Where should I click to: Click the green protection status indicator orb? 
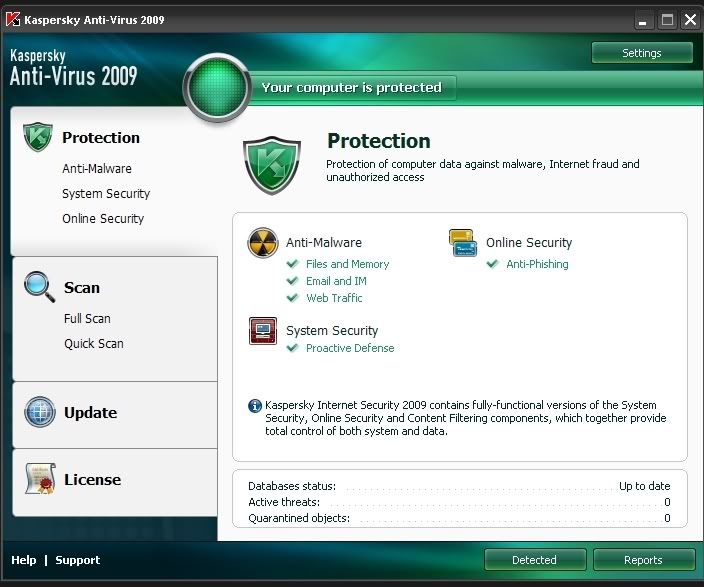pyautogui.click(x=217, y=88)
